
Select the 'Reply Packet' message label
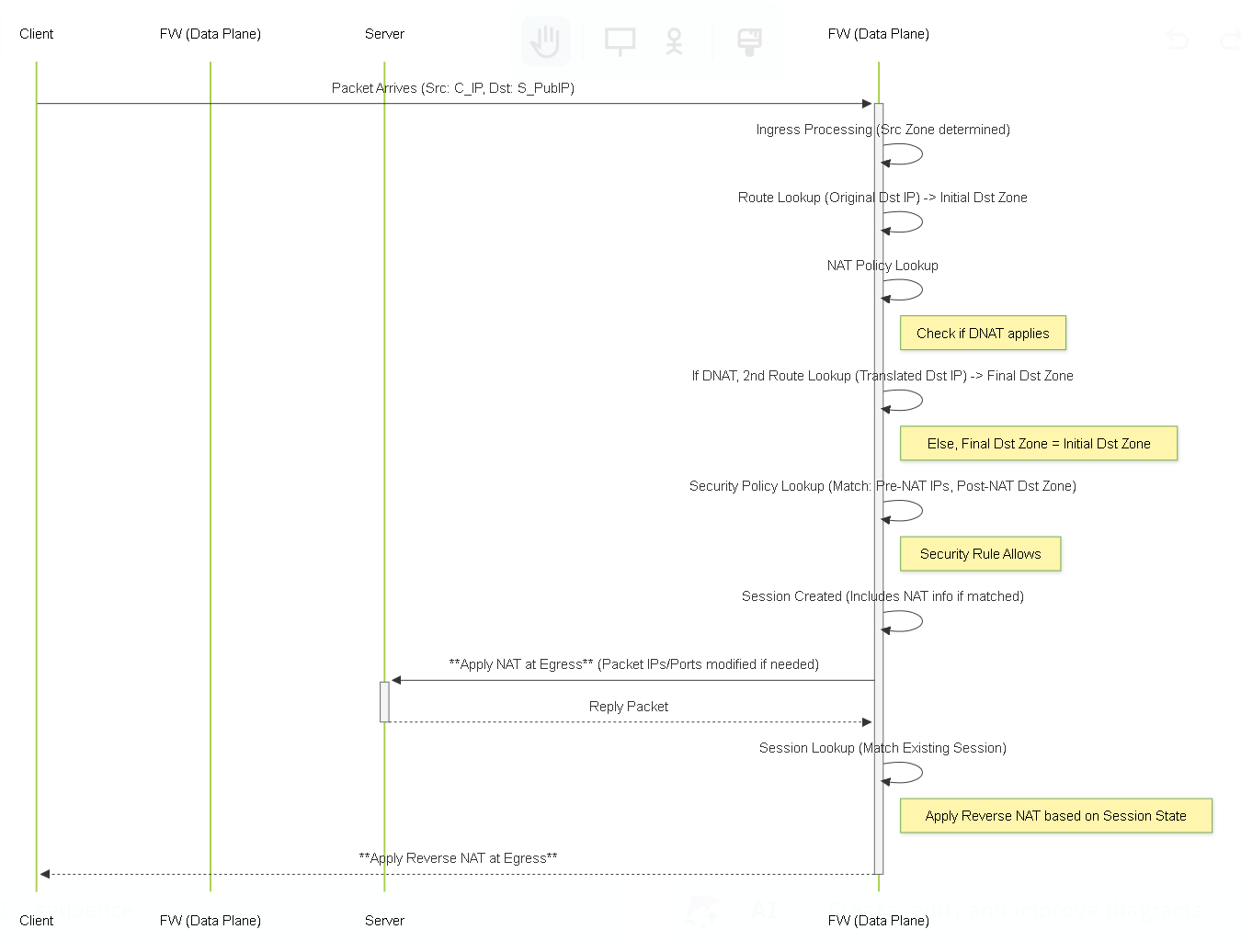pyautogui.click(x=629, y=707)
